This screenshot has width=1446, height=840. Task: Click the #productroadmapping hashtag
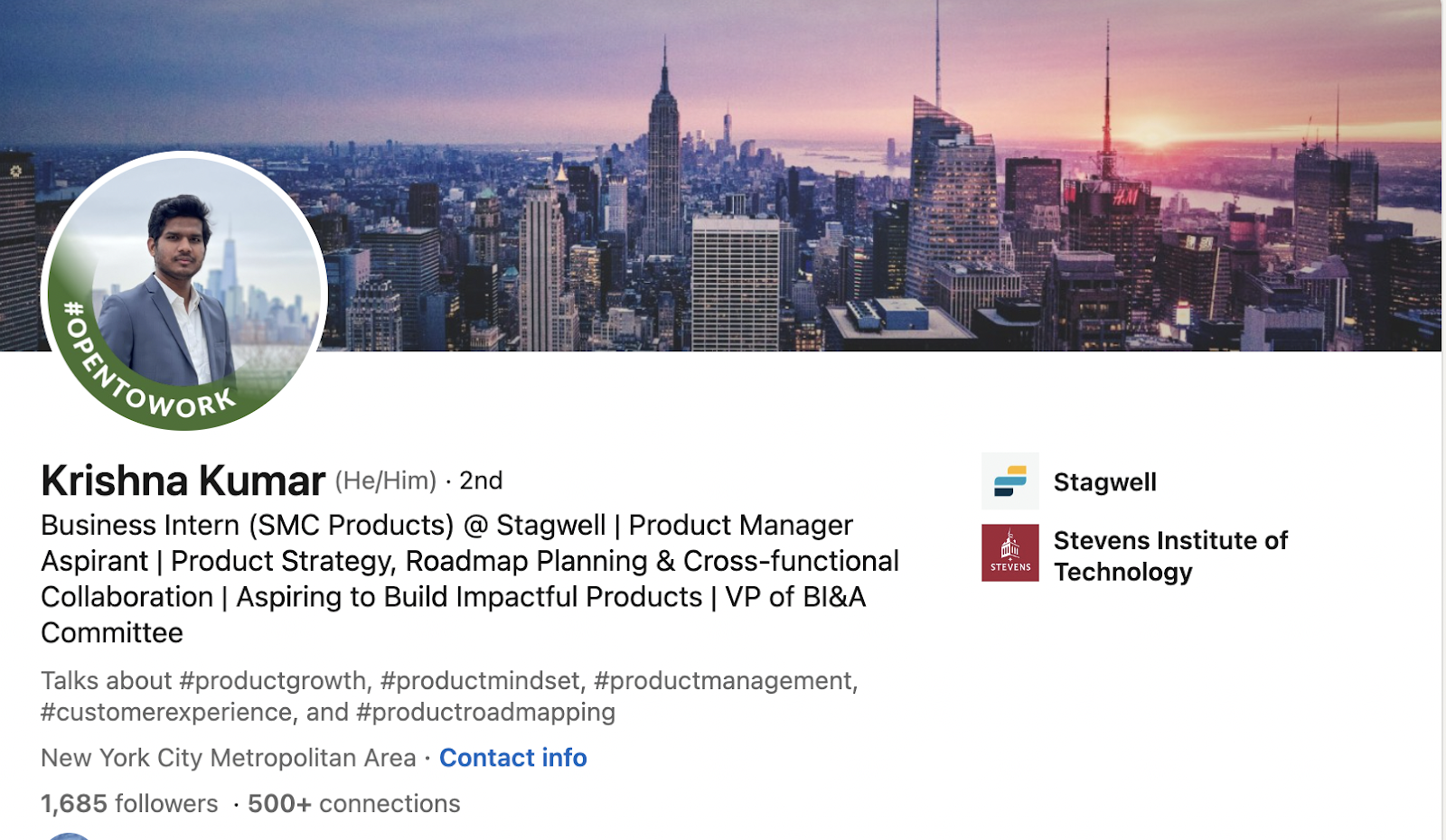point(485,713)
